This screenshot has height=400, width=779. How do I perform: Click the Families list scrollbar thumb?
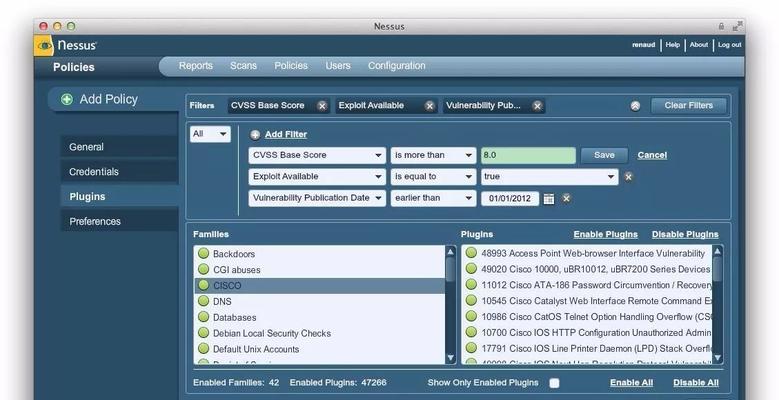451,270
